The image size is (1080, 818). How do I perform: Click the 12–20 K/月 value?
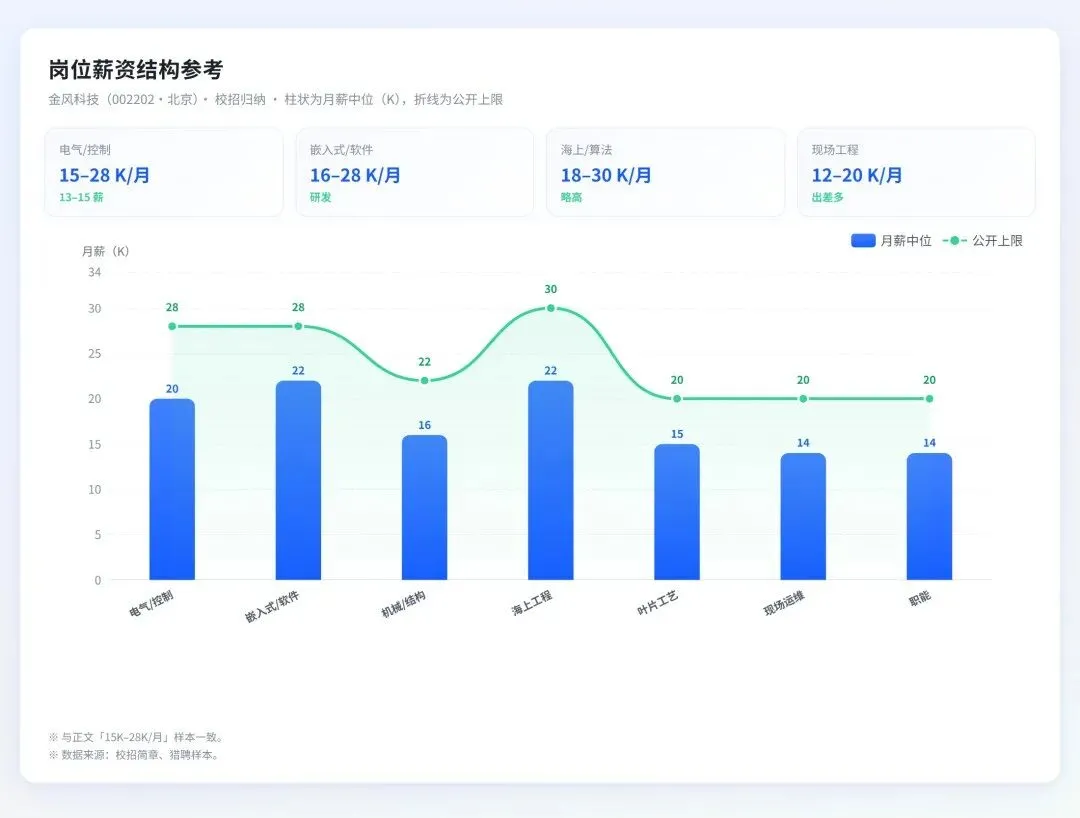click(x=856, y=175)
